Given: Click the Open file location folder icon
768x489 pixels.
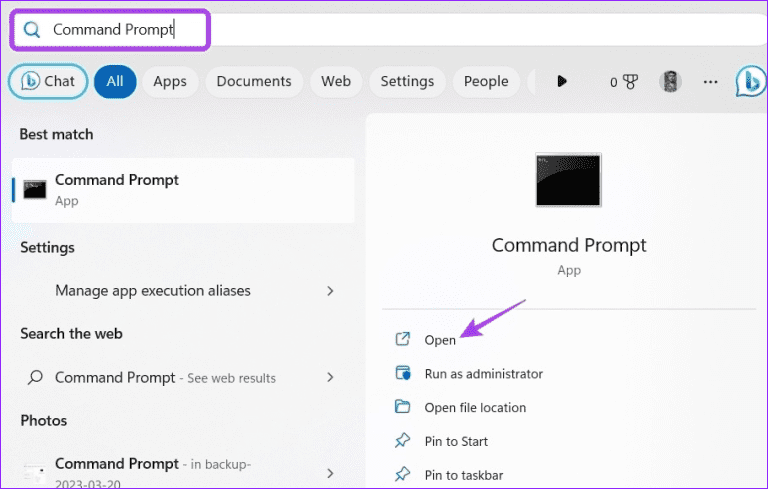Looking at the screenshot, I should click(403, 407).
